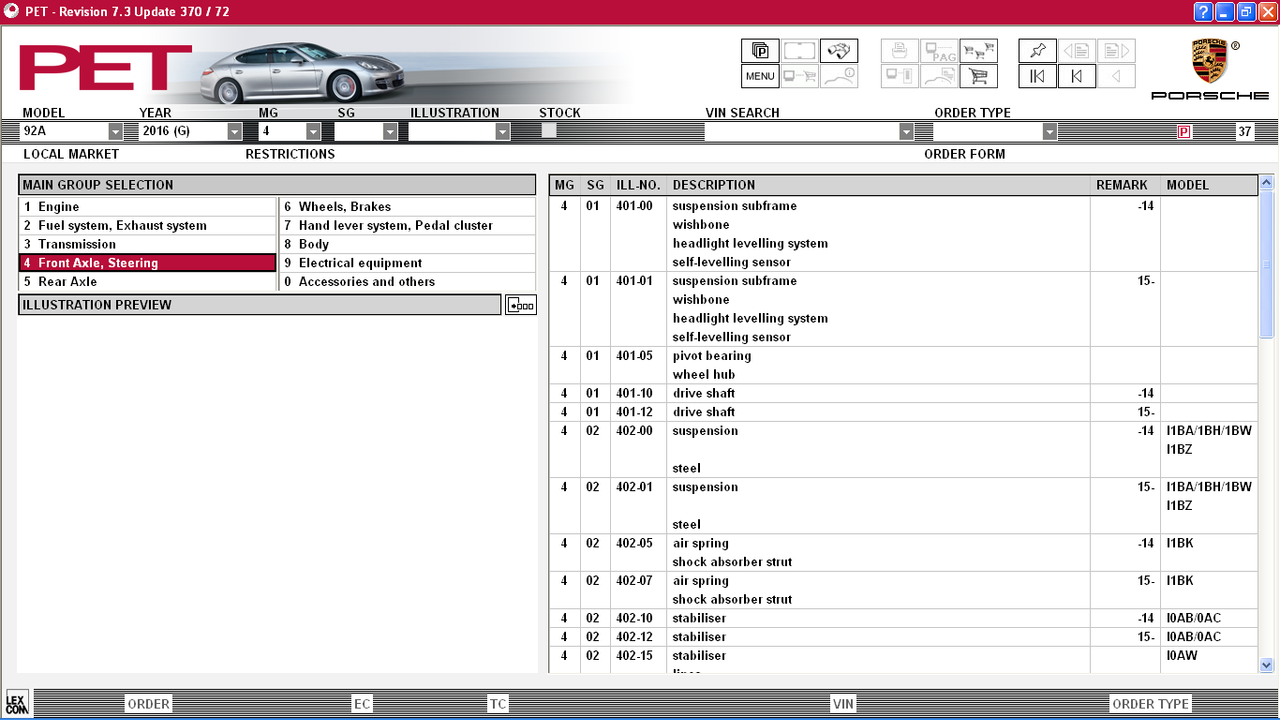Viewport: 1280px width, 720px height.
Task: Click the REMARK column header
Action: (x=1125, y=185)
